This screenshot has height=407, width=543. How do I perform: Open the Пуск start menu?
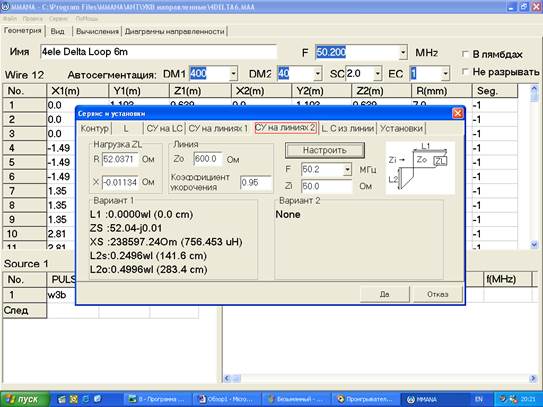pos(25,399)
